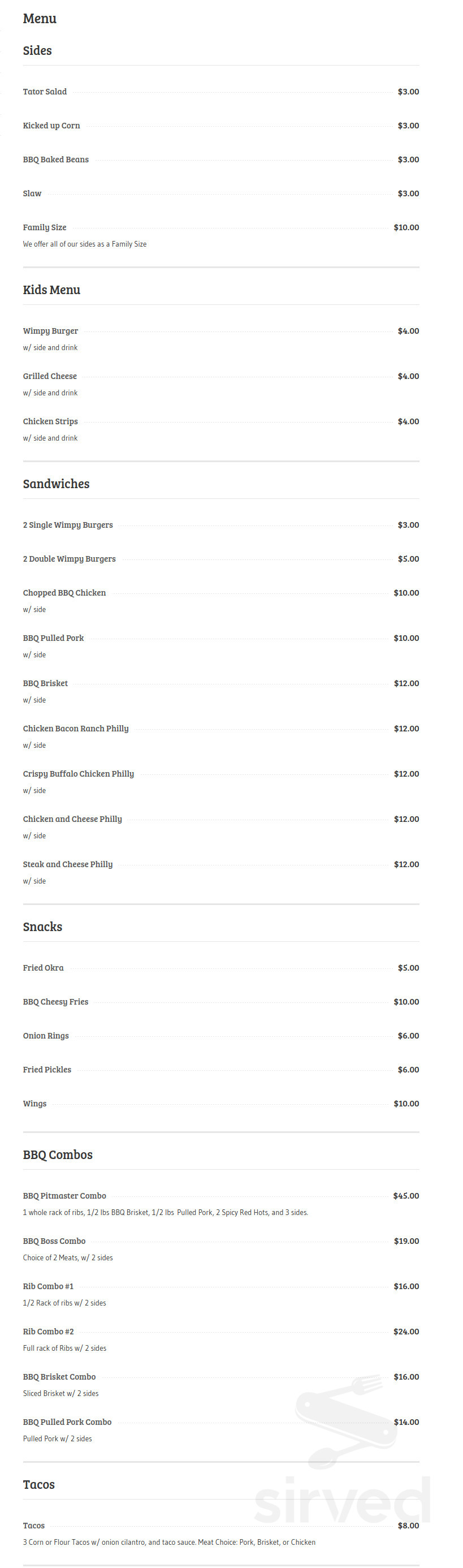Click the Sandwiches section heading
463x1568 pixels.
56,484
